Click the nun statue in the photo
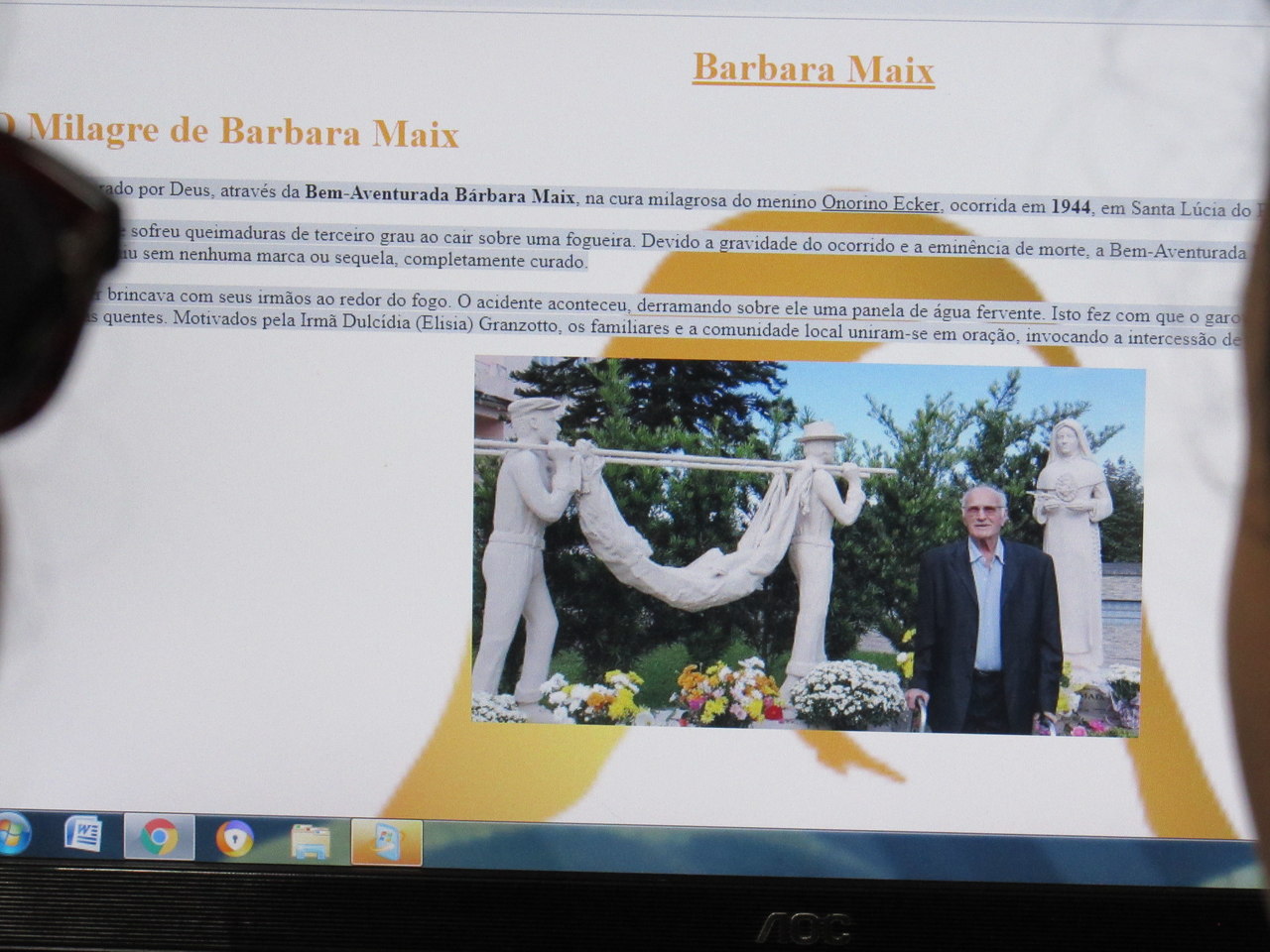 point(1073,535)
